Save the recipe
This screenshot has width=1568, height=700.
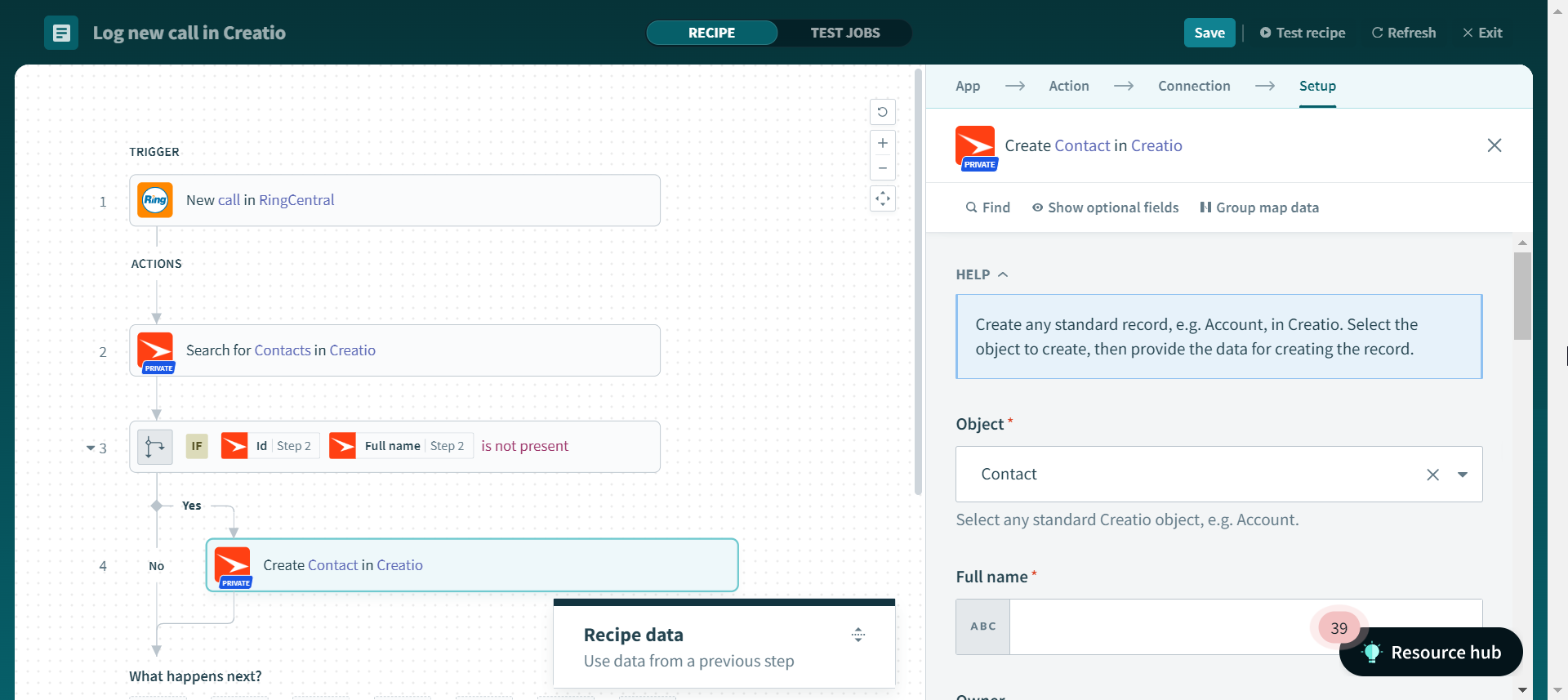1209,33
